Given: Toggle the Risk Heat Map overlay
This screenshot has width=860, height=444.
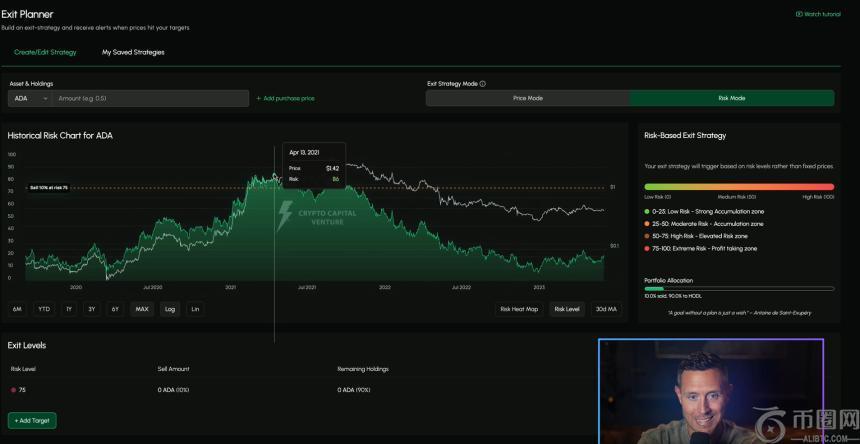Looking at the screenshot, I should [x=519, y=309].
